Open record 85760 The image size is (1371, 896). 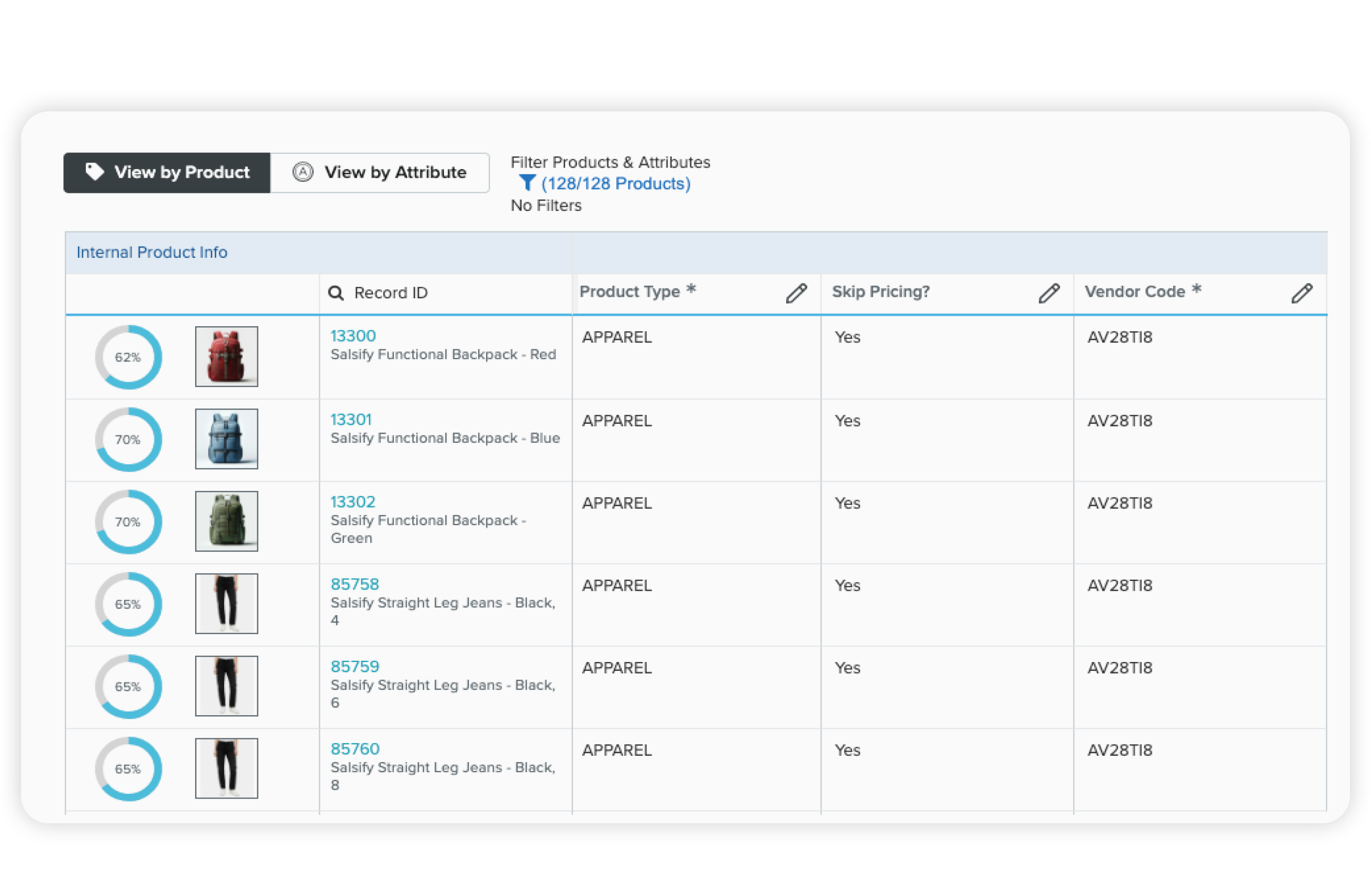[355, 748]
